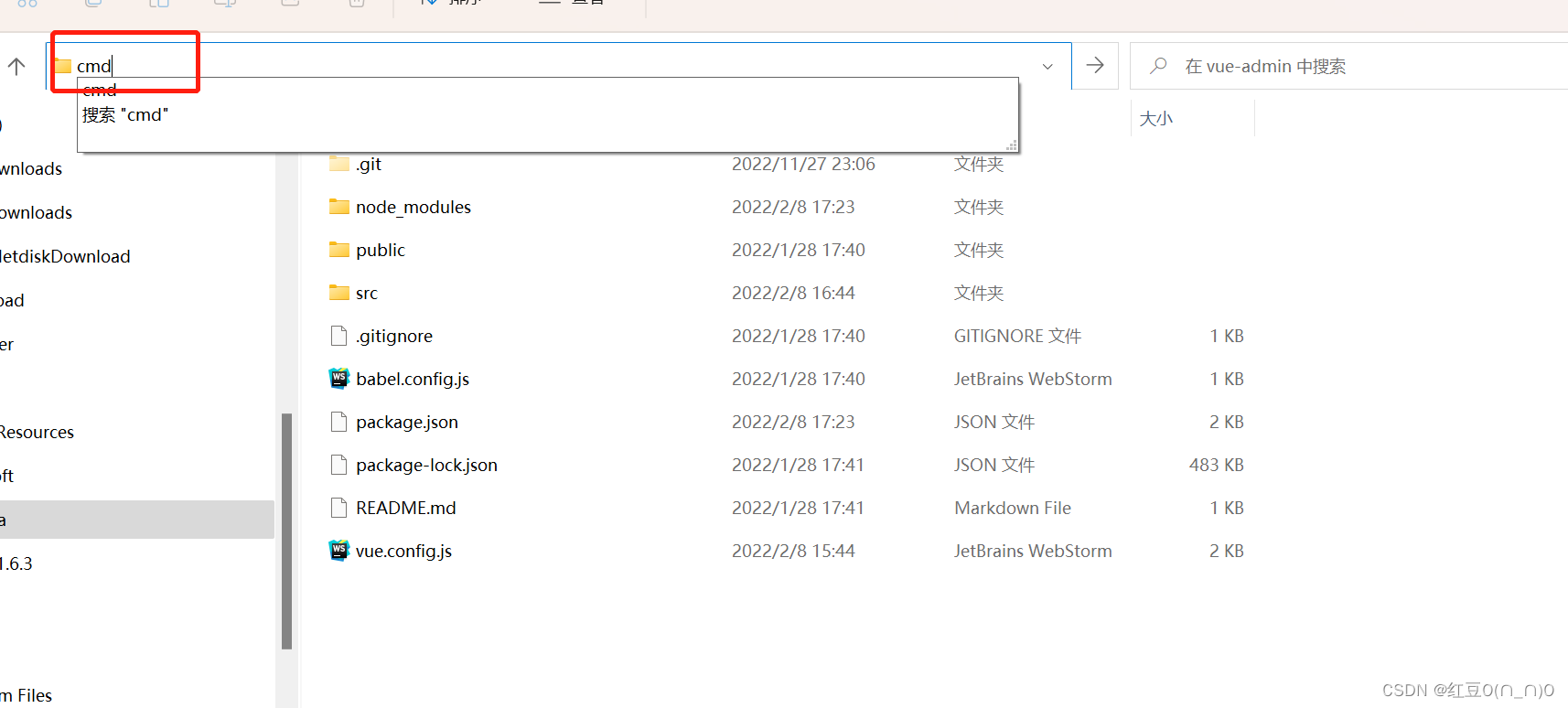Open the etdiskDownload sidebar item
The height and width of the screenshot is (708, 1568).
[x=65, y=257]
